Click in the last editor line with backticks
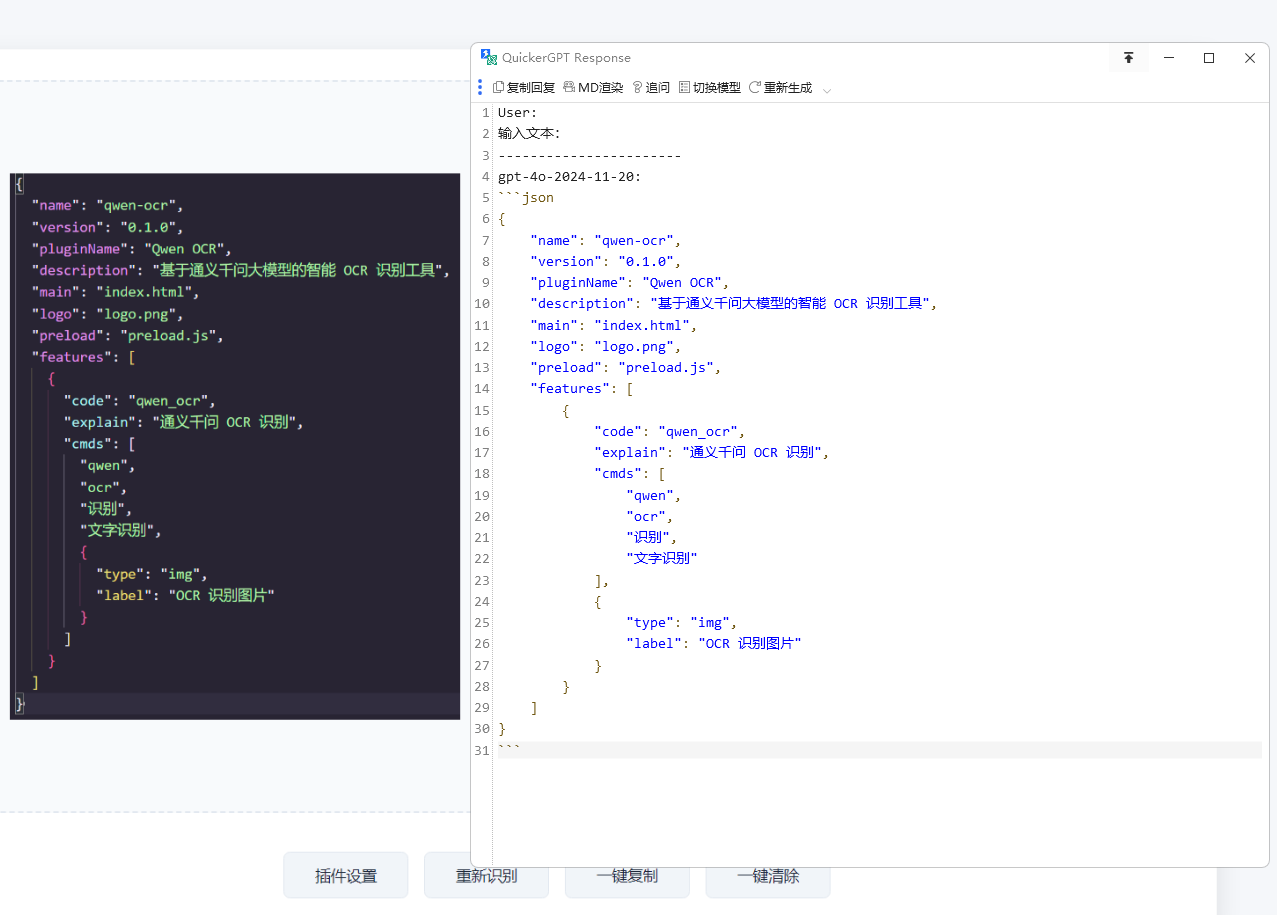Image resolution: width=1277 pixels, height=915 pixels. coord(879,750)
